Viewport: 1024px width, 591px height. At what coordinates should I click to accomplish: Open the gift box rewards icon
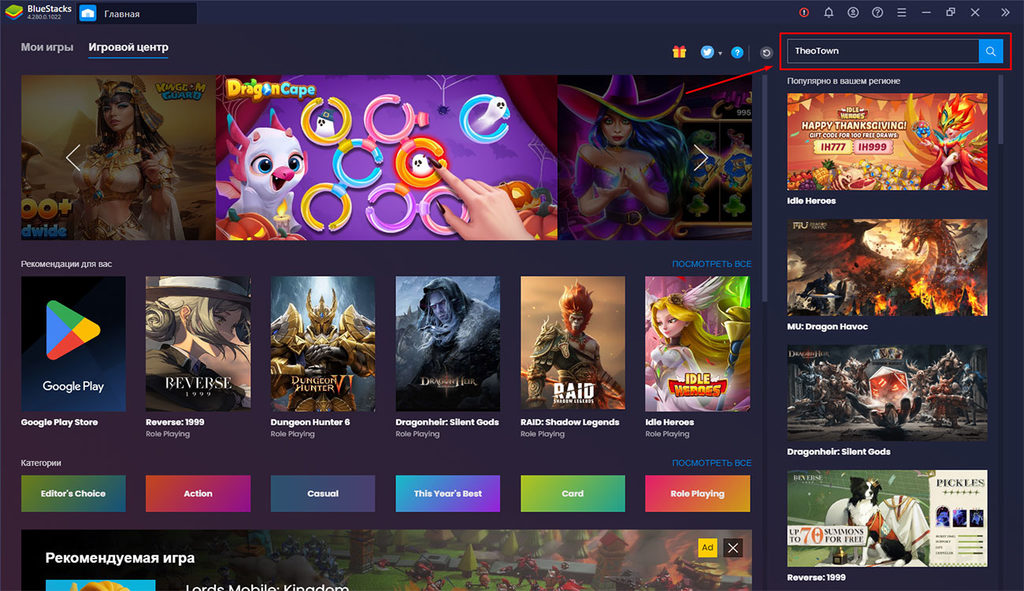click(x=679, y=52)
